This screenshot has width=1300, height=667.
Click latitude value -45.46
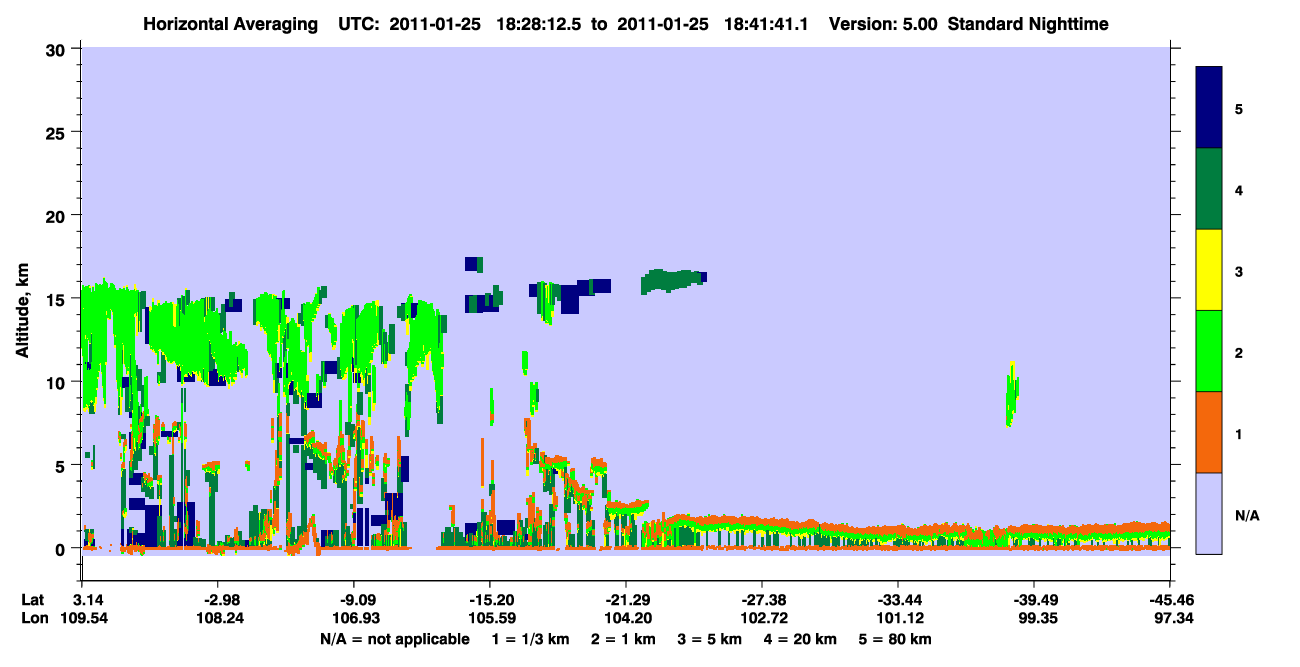pyautogui.click(x=1169, y=600)
